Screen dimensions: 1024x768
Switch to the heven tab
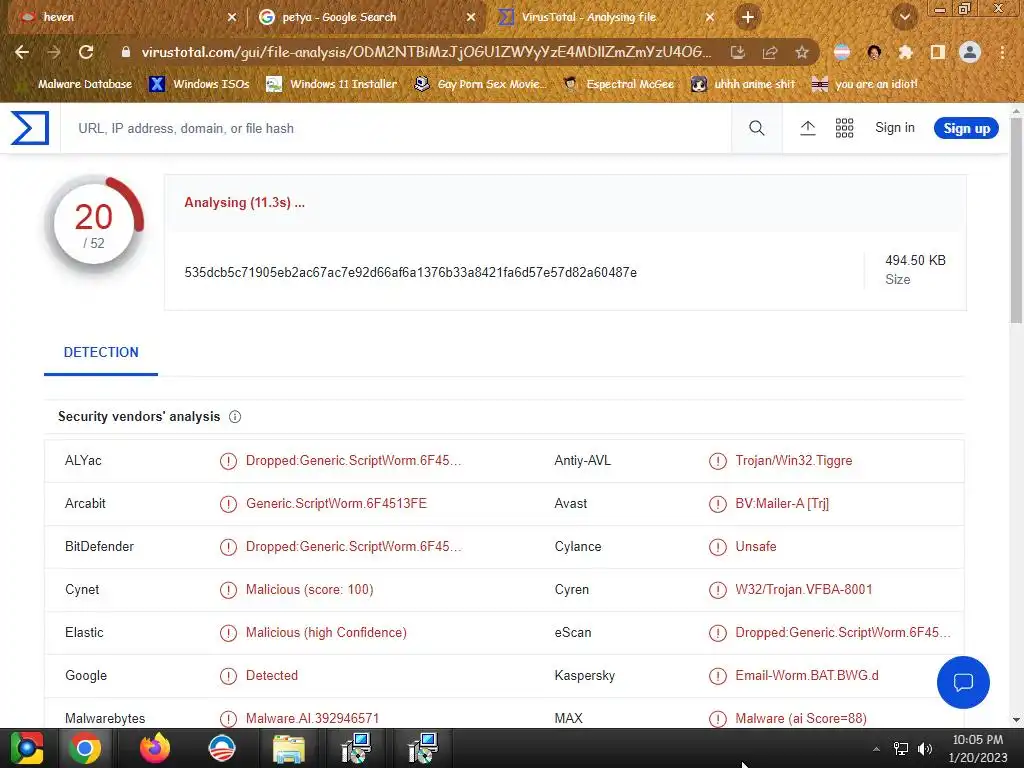pyautogui.click(x=124, y=17)
